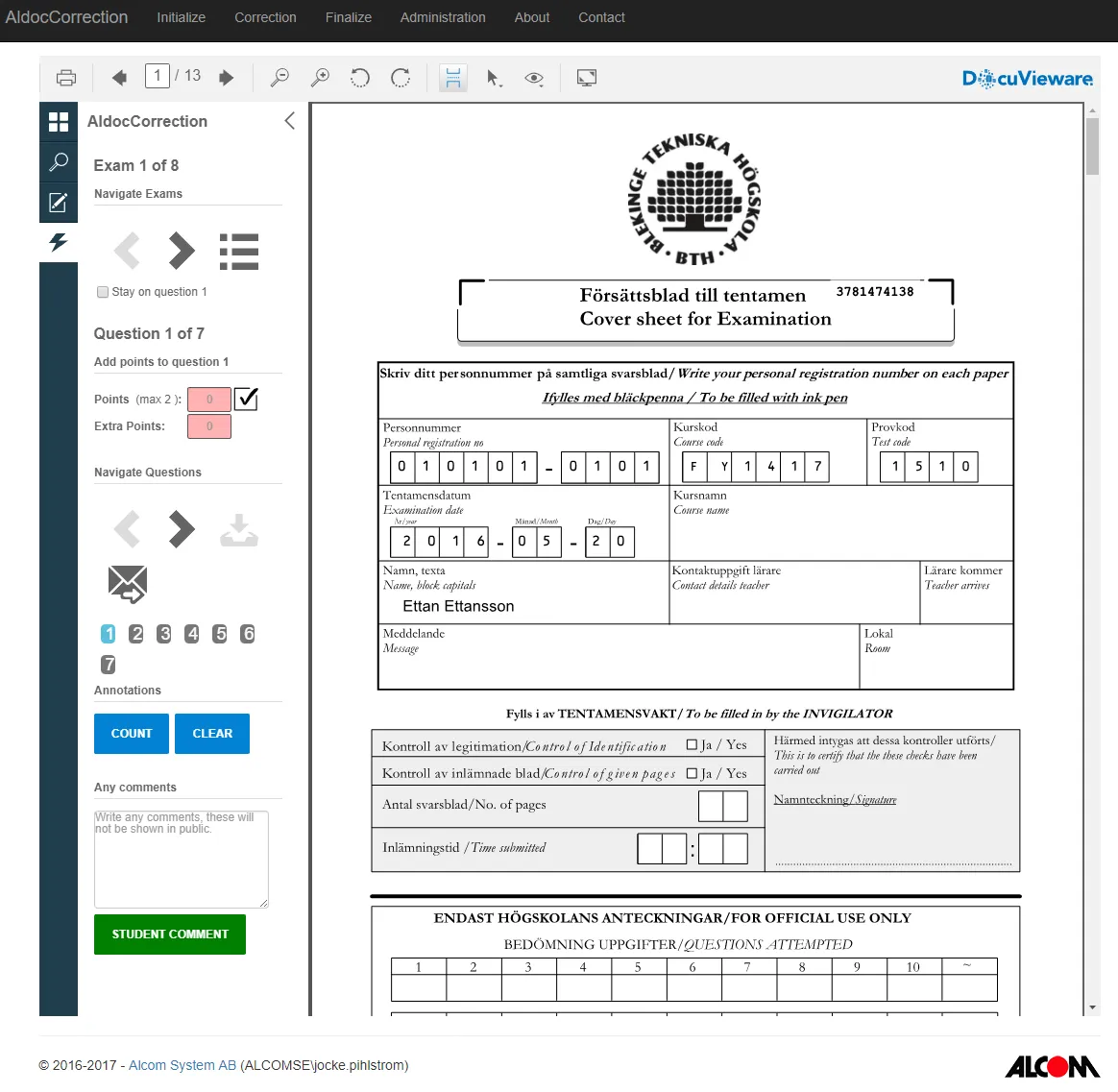This screenshot has height=1092, width=1118.
Task: Click the download tray icon
Action: [239, 529]
